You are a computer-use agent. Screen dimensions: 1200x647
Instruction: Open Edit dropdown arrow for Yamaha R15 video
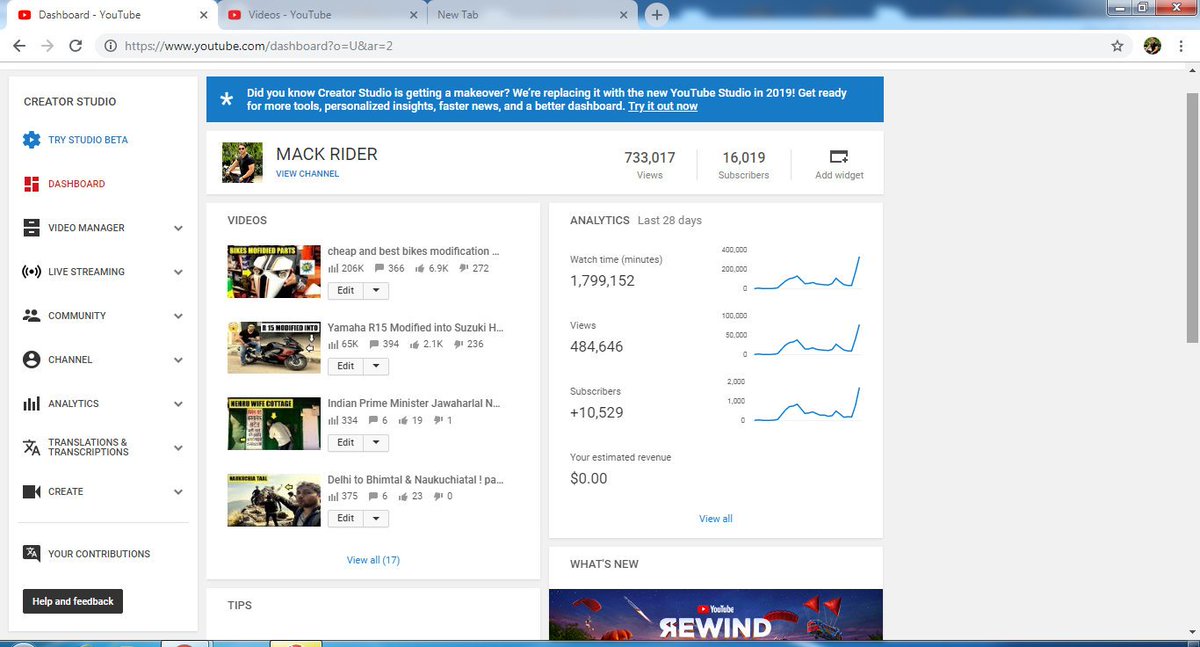(376, 366)
